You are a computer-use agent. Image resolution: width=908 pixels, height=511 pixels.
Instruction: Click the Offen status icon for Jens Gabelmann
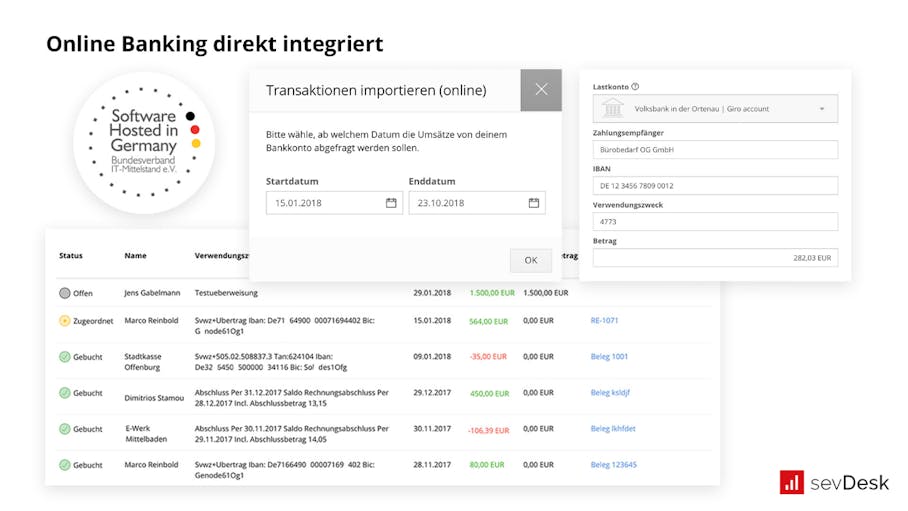65,293
